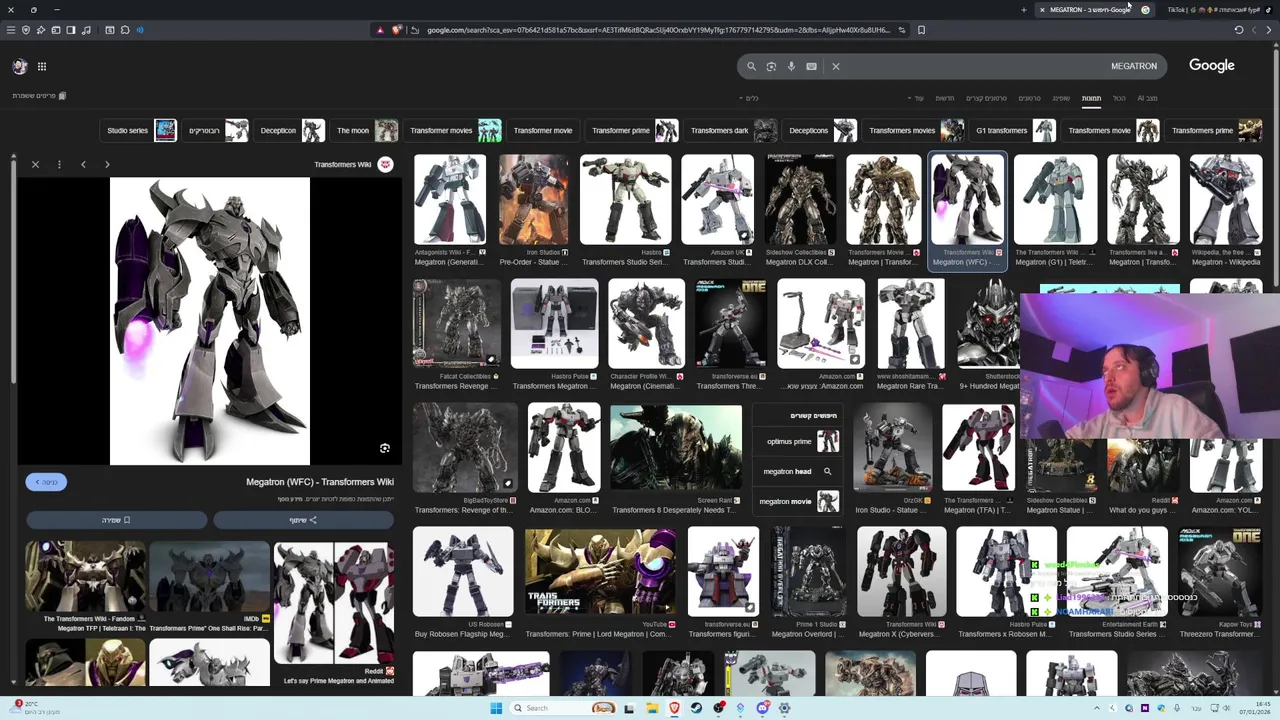Screen dimensions: 1280x720
Task: Click related search megatron movie
Action: pyautogui.click(x=798, y=501)
